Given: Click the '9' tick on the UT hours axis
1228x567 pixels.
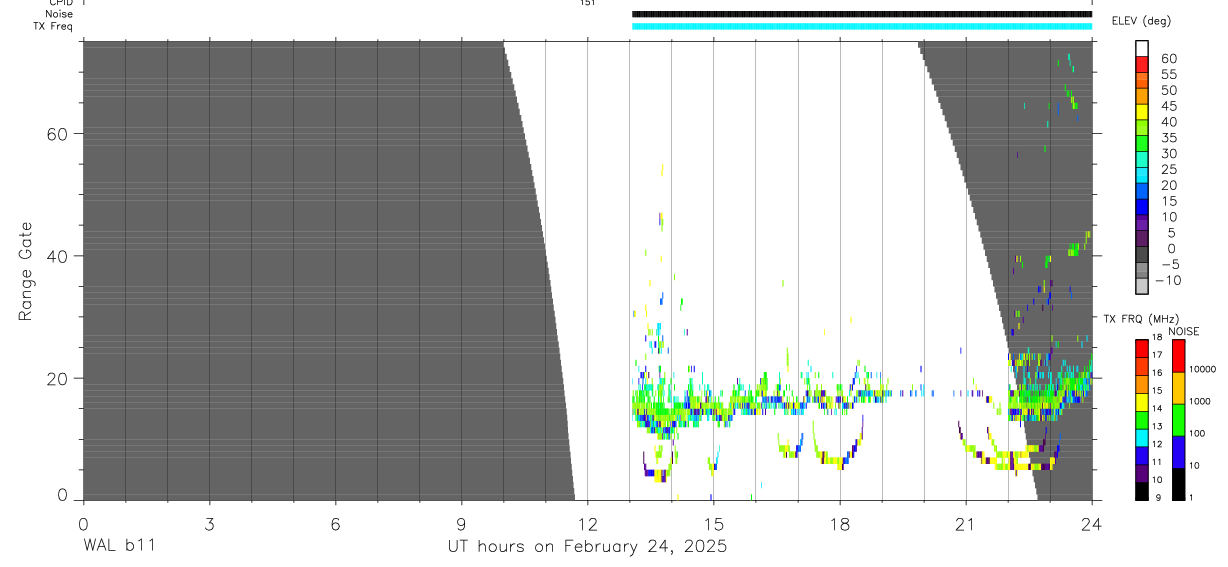Looking at the screenshot, I should click(x=461, y=523).
